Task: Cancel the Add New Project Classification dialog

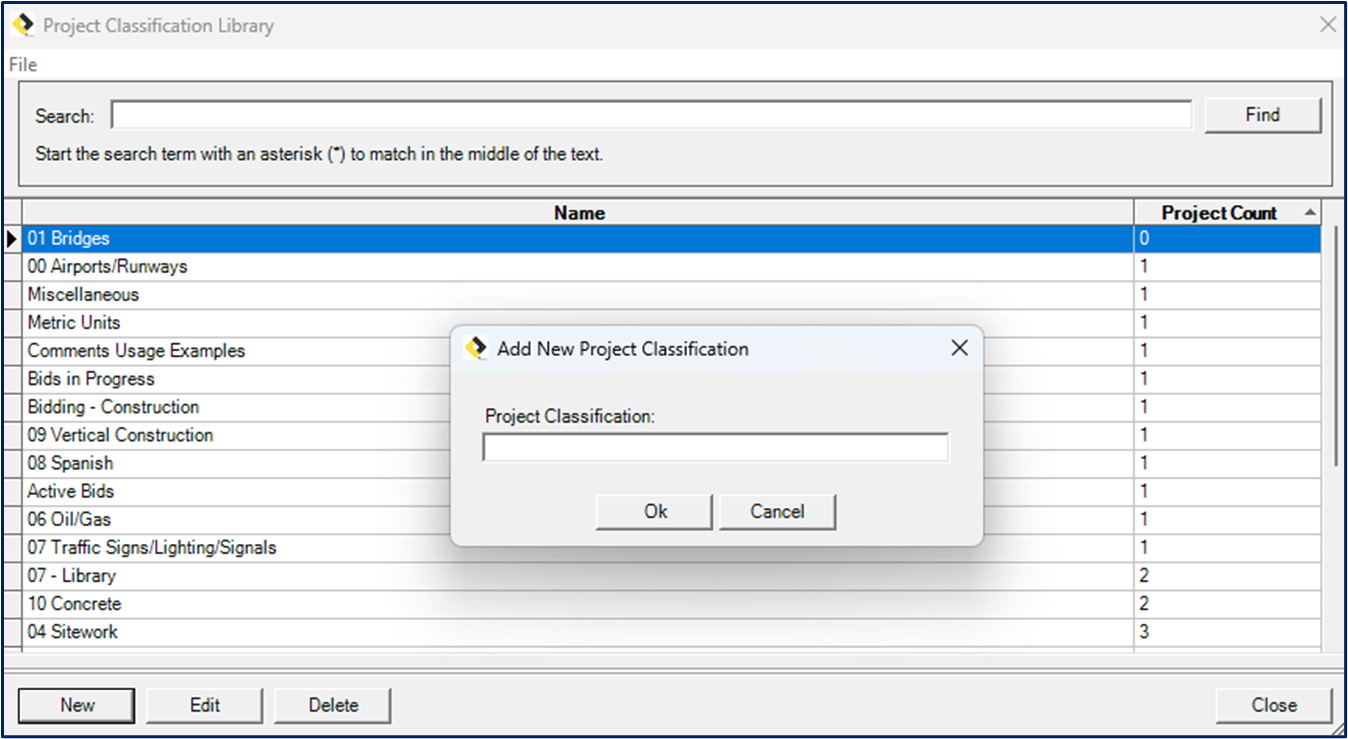Action: click(x=777, y=511)
